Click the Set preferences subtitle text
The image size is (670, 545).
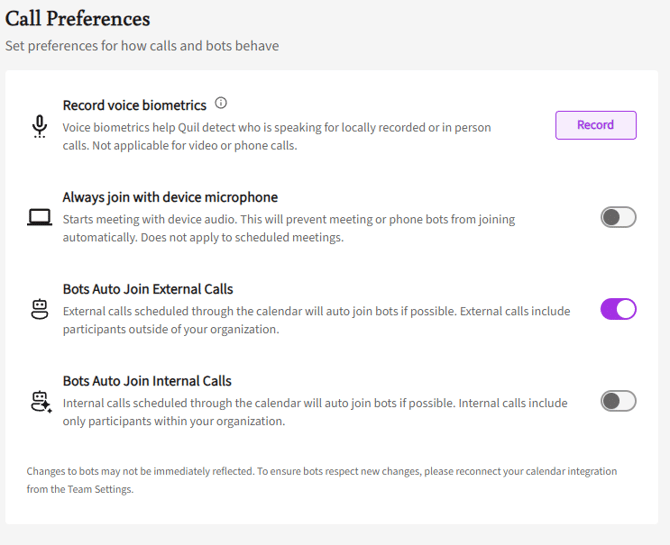(x=142, y=46)
